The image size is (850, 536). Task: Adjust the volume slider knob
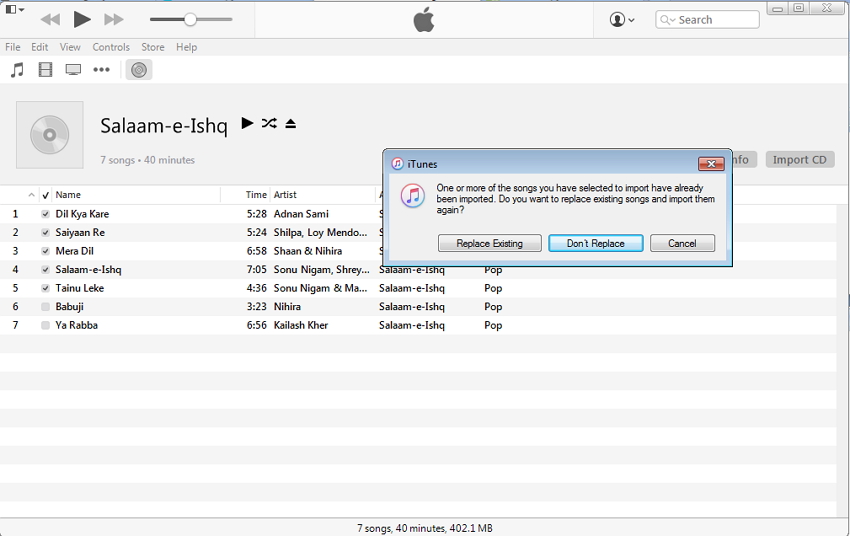190,19
